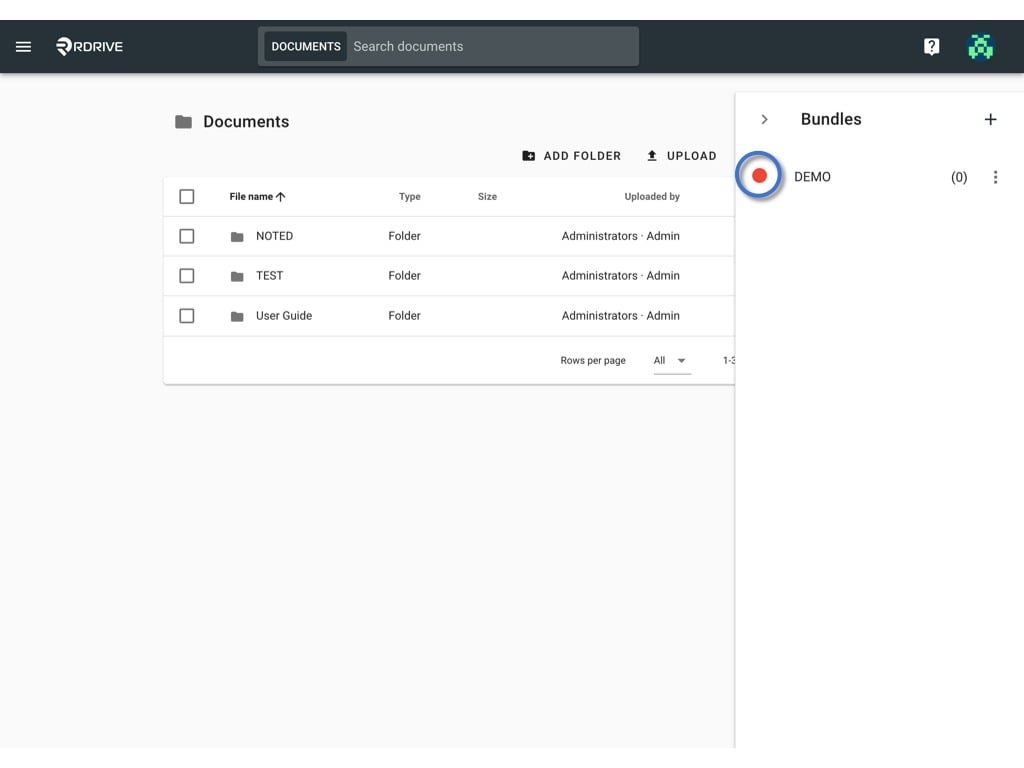Click Administrators · Admin in NOTED row
Viewport: 1024px width, 768px height.
pos(620,236)
